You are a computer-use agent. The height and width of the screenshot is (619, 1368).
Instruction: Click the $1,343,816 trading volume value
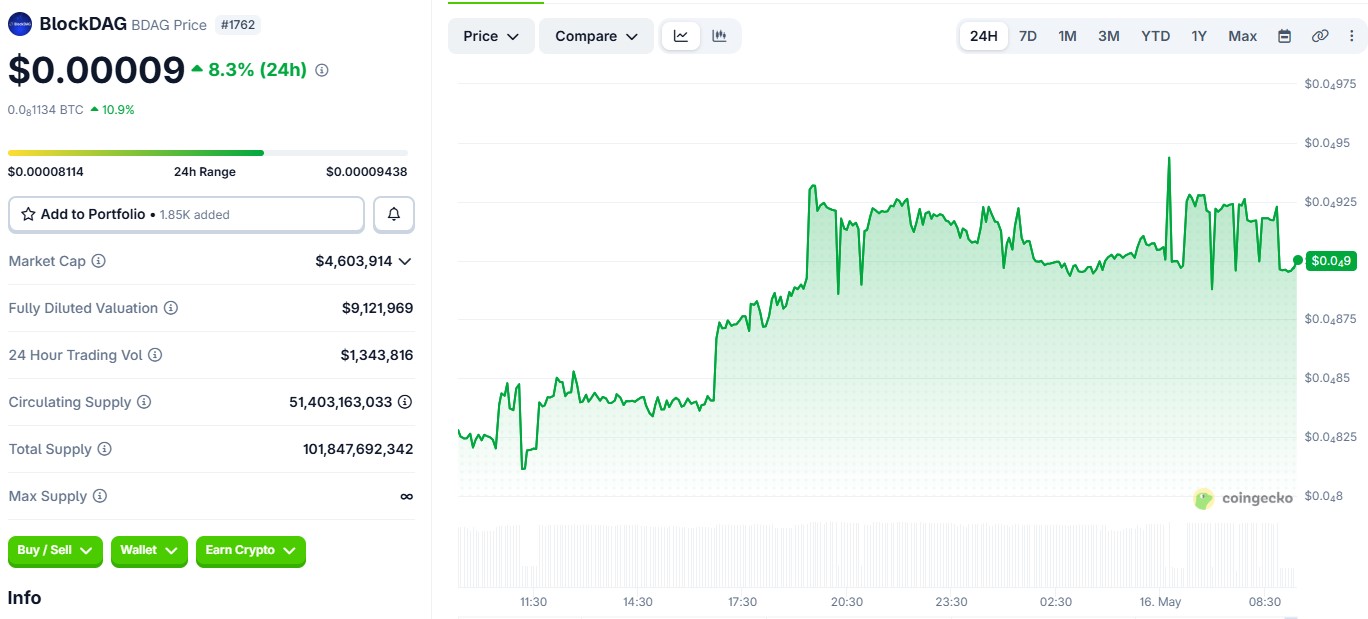coord(377,355)
